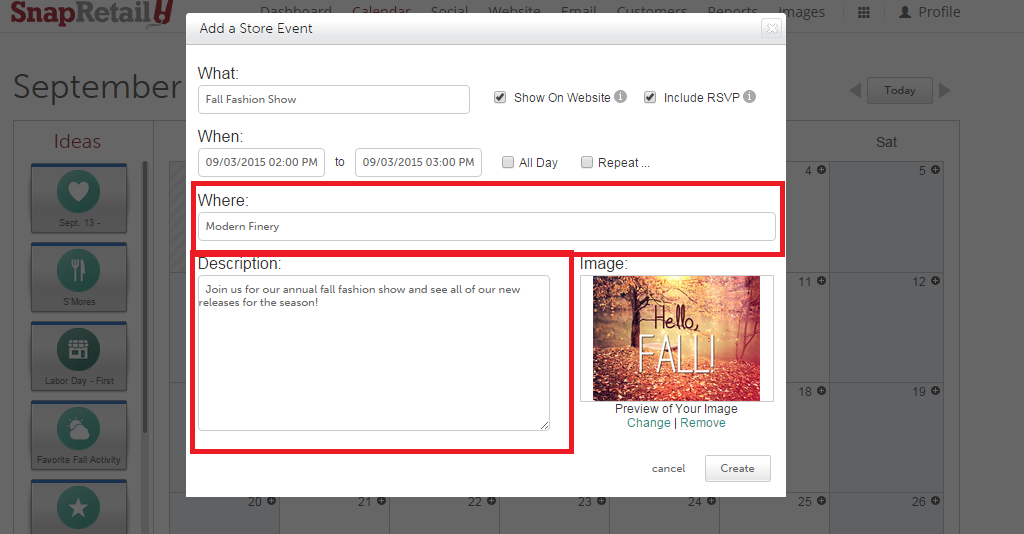
Task: Go to the previous month arrow
Action: [855, 91]
